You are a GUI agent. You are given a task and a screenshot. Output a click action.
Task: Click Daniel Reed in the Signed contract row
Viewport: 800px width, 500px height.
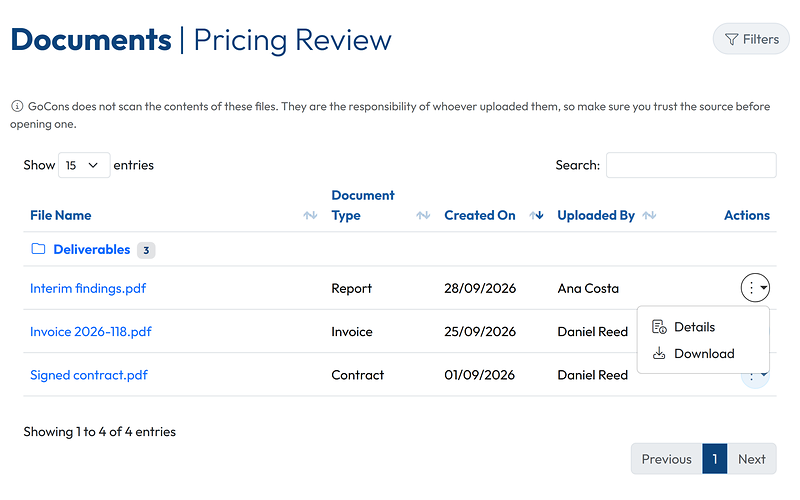tap(593, 376)
